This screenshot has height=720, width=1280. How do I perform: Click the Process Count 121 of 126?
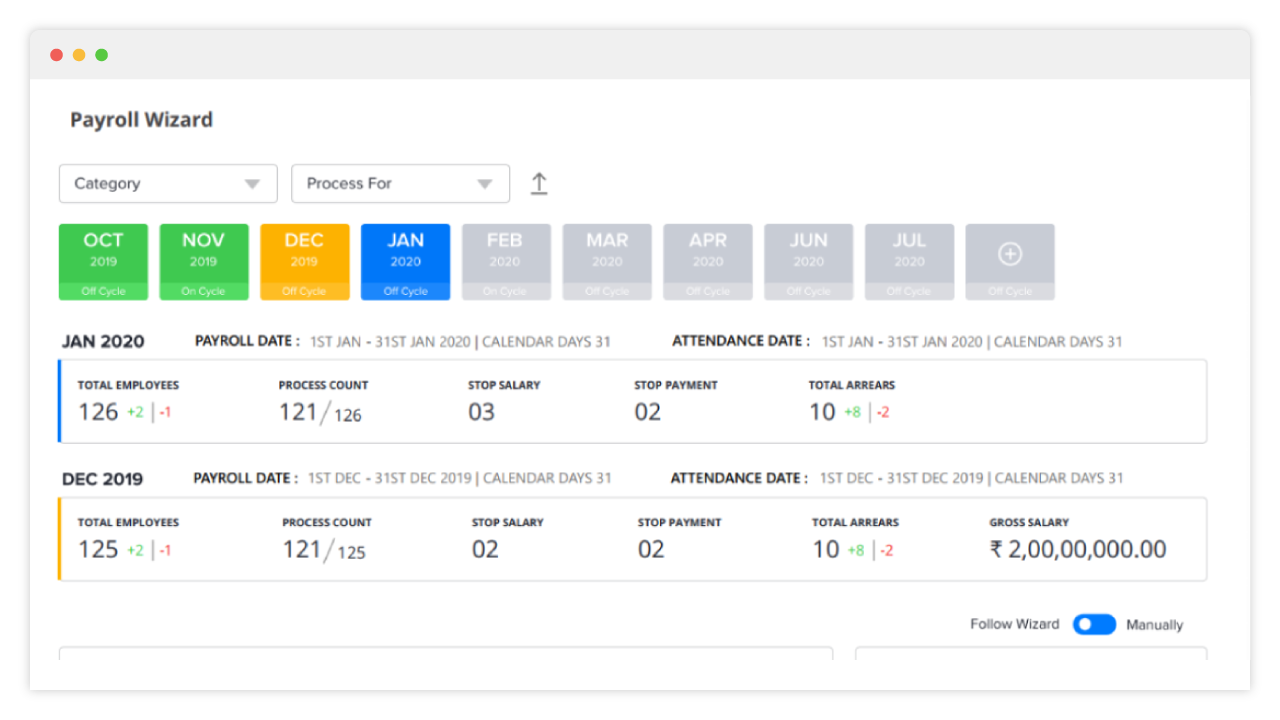319,410
